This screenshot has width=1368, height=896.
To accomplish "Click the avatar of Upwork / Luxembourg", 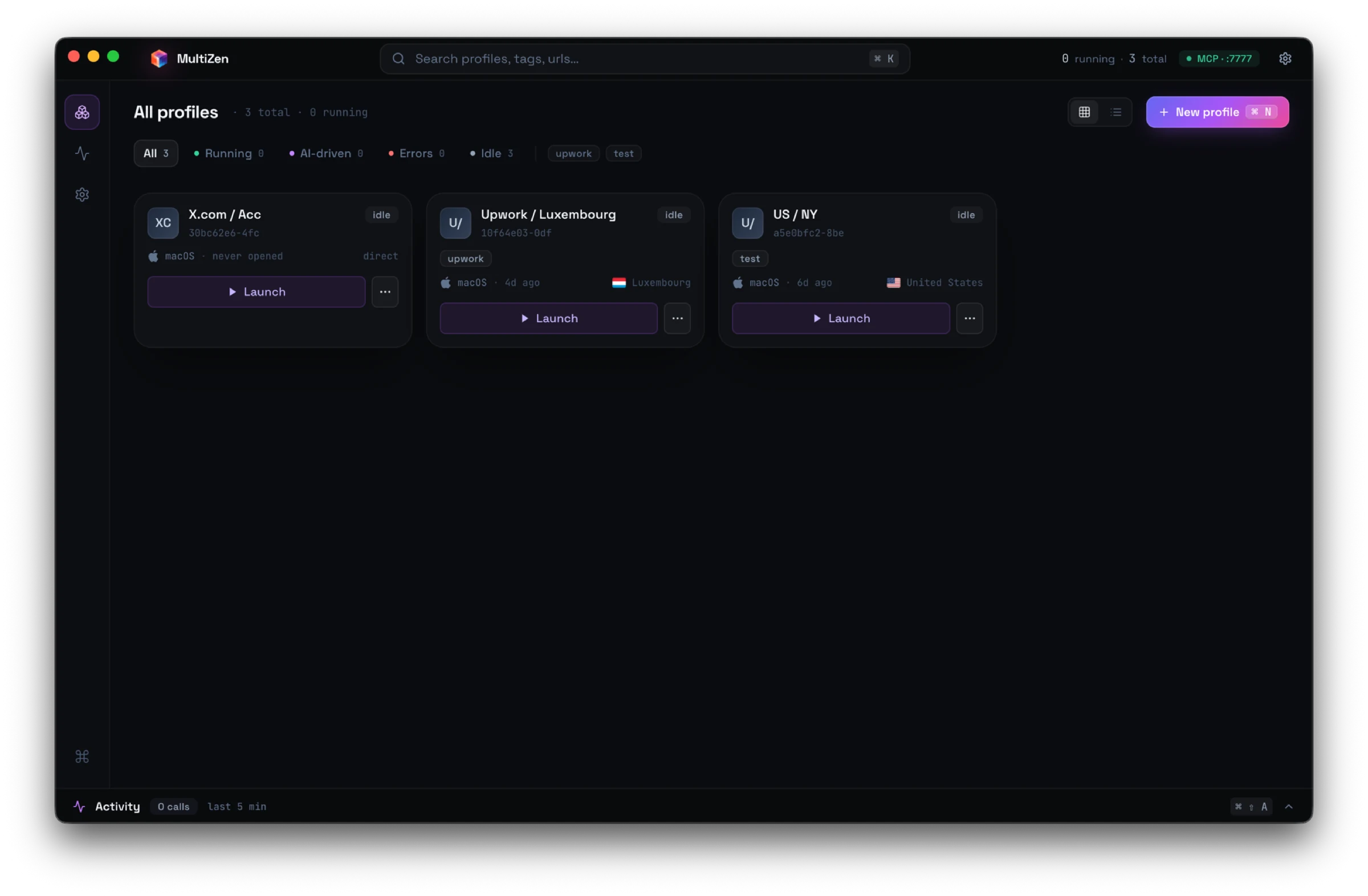I will (455, 223).
